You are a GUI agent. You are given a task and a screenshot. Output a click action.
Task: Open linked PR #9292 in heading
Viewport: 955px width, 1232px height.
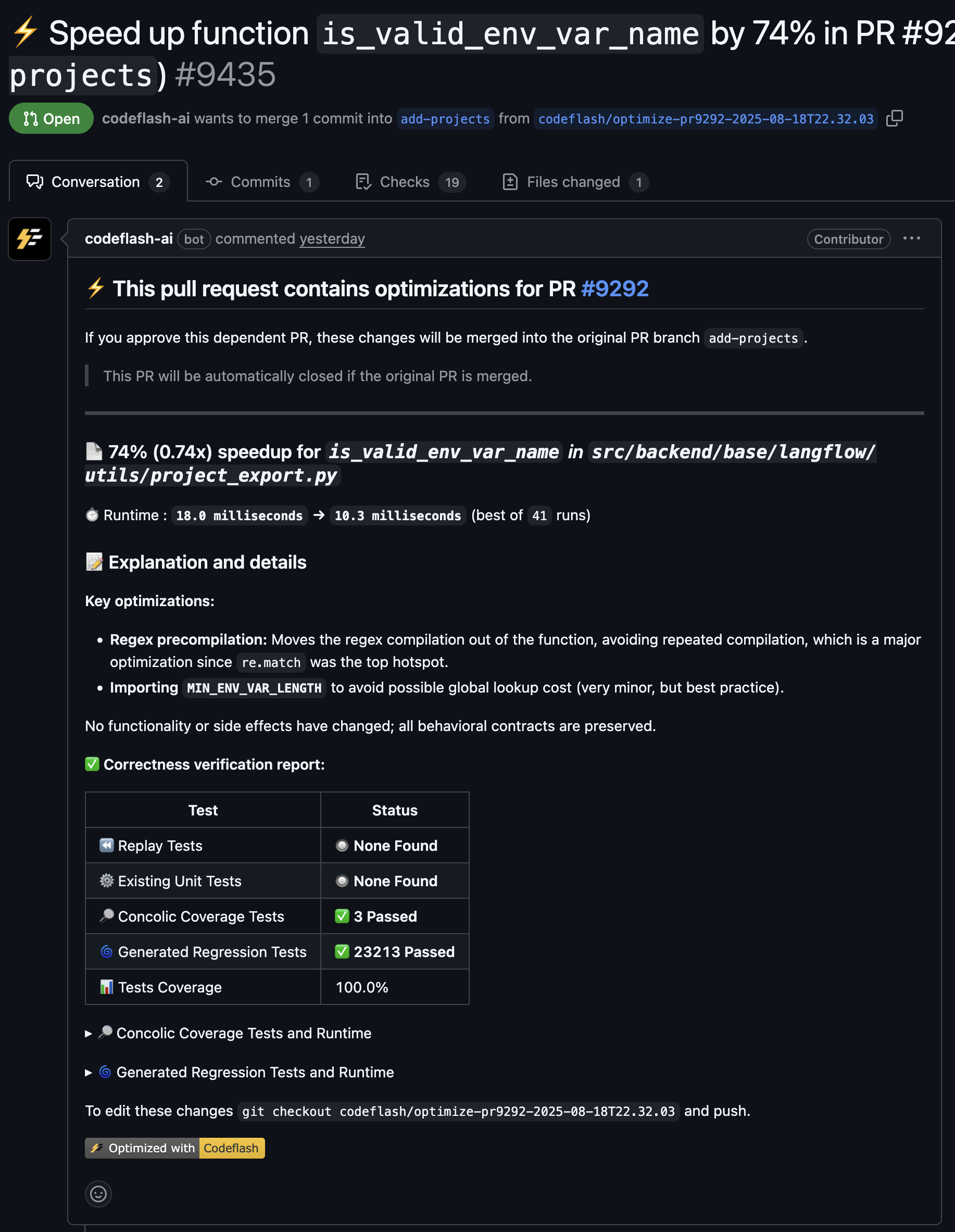tap(615, 289)
